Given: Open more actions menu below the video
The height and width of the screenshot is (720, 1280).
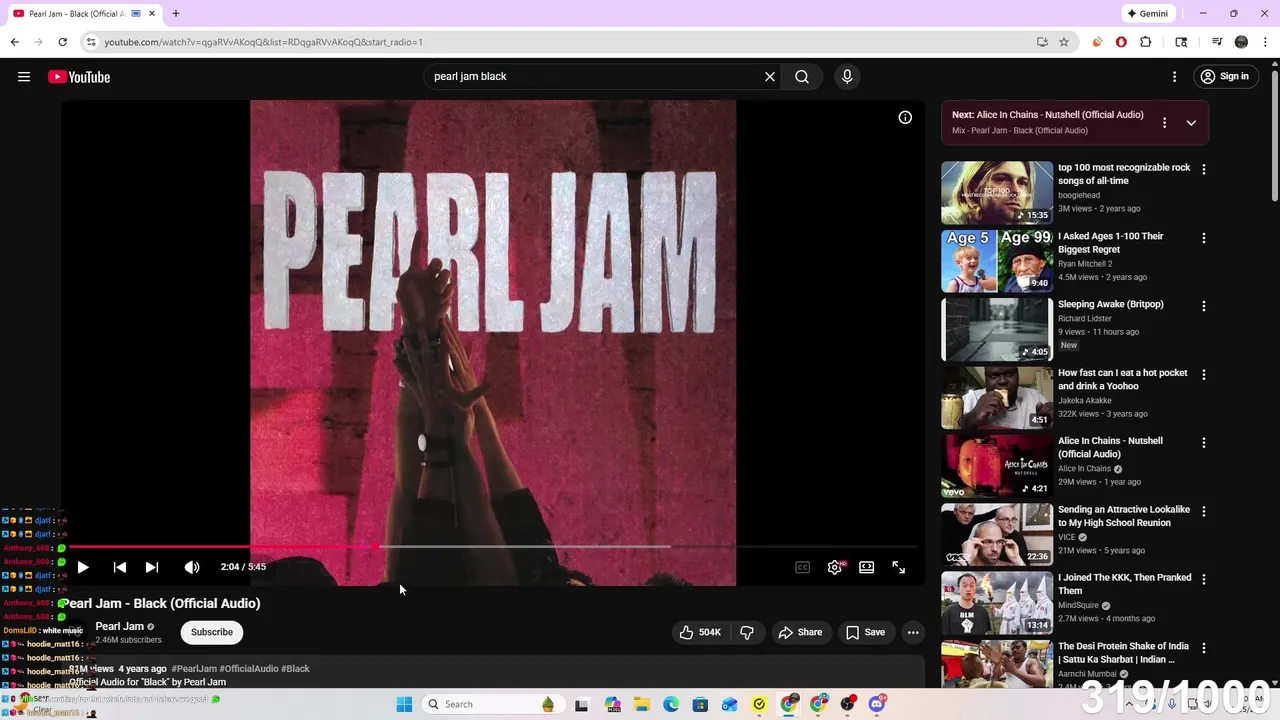Looking at the screenshot, I should [913, 632].
